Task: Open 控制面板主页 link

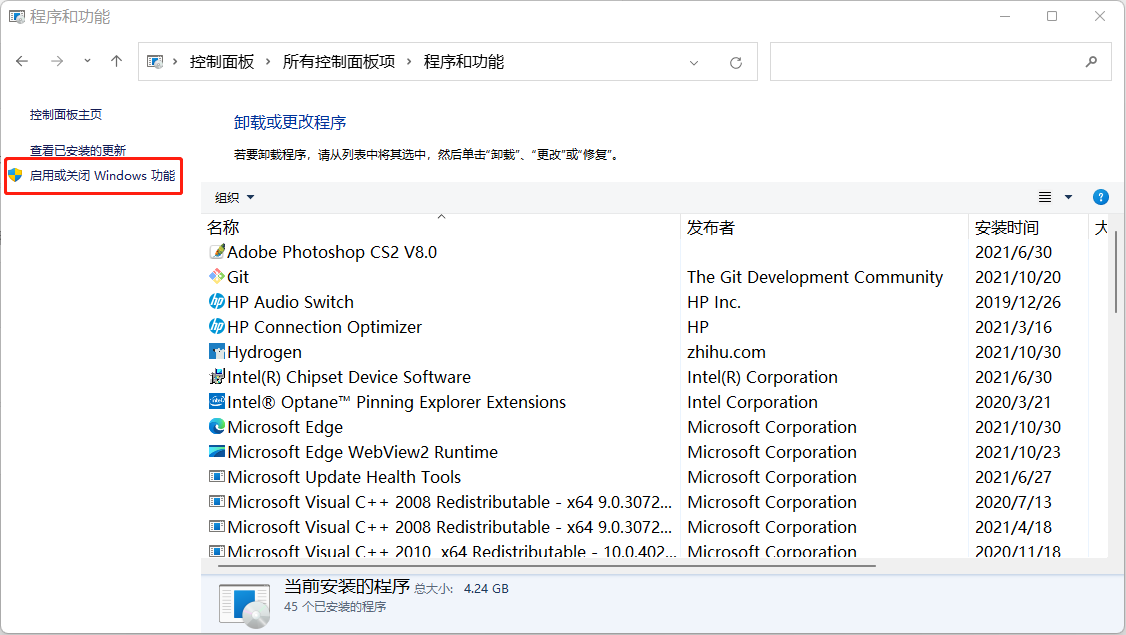Action: pyautogui.click(x=65, y=115)
